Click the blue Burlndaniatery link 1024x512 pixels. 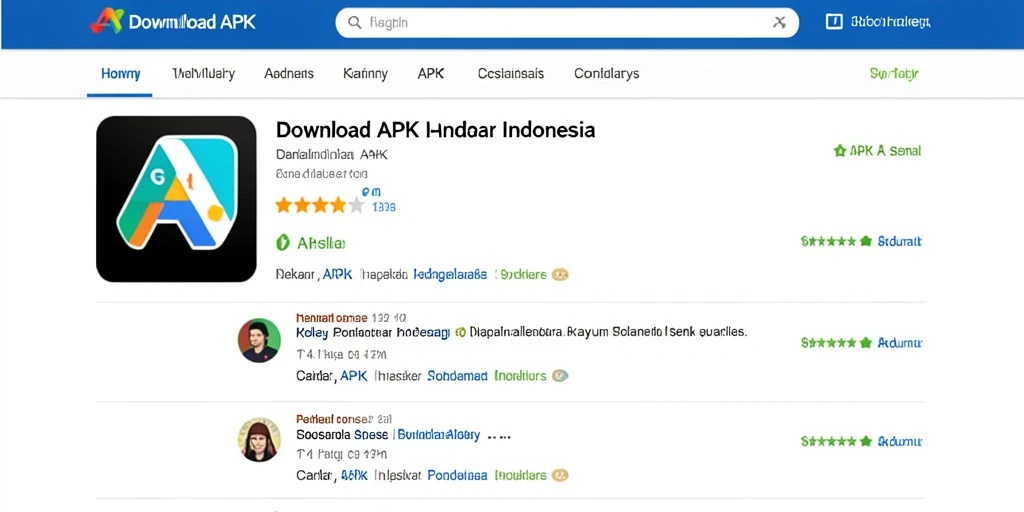point(439,434)
